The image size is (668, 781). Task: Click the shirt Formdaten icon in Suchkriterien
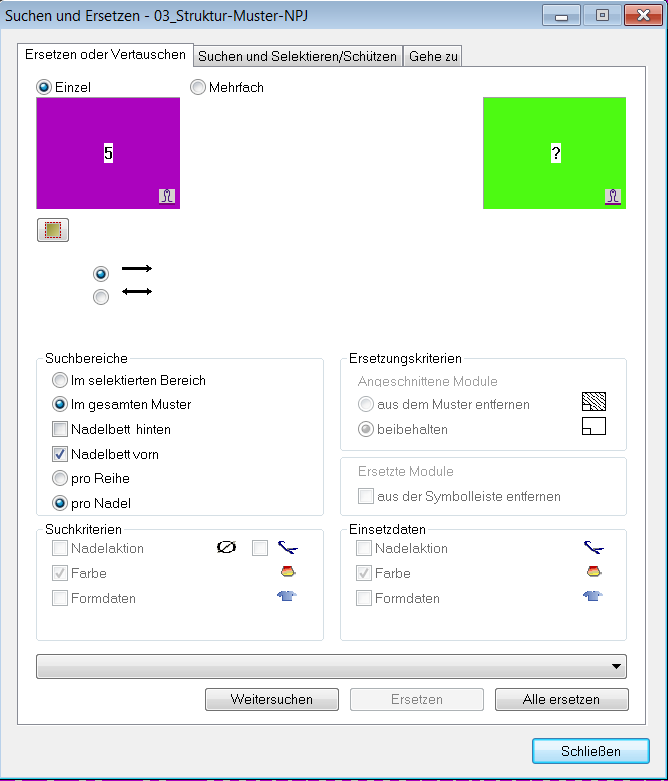(287, 596)
